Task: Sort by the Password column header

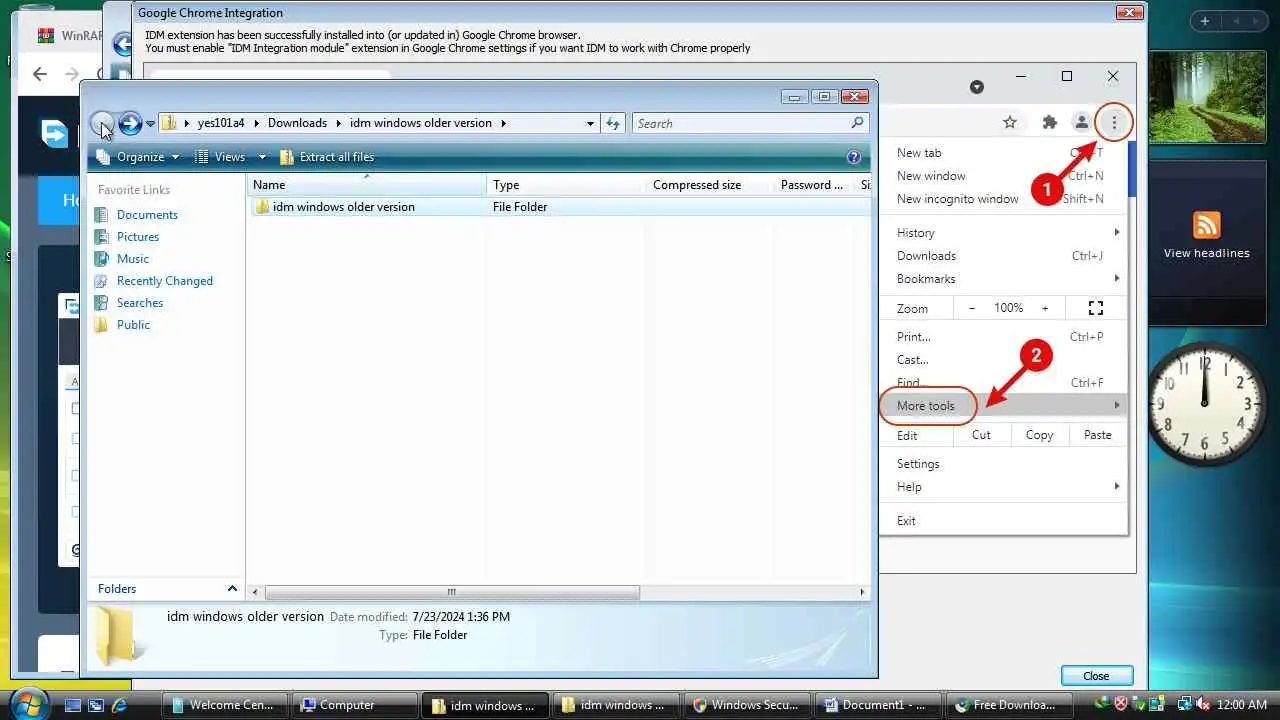Action: (812, 185)
